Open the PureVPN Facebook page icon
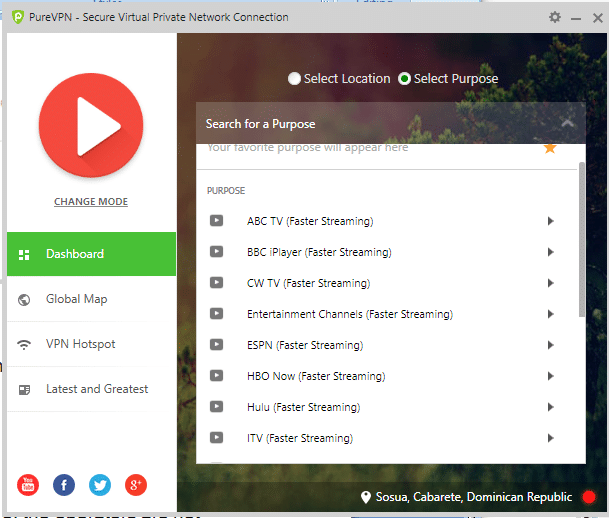Viewport: 609px width, 518px height. [x=64, y=485]
